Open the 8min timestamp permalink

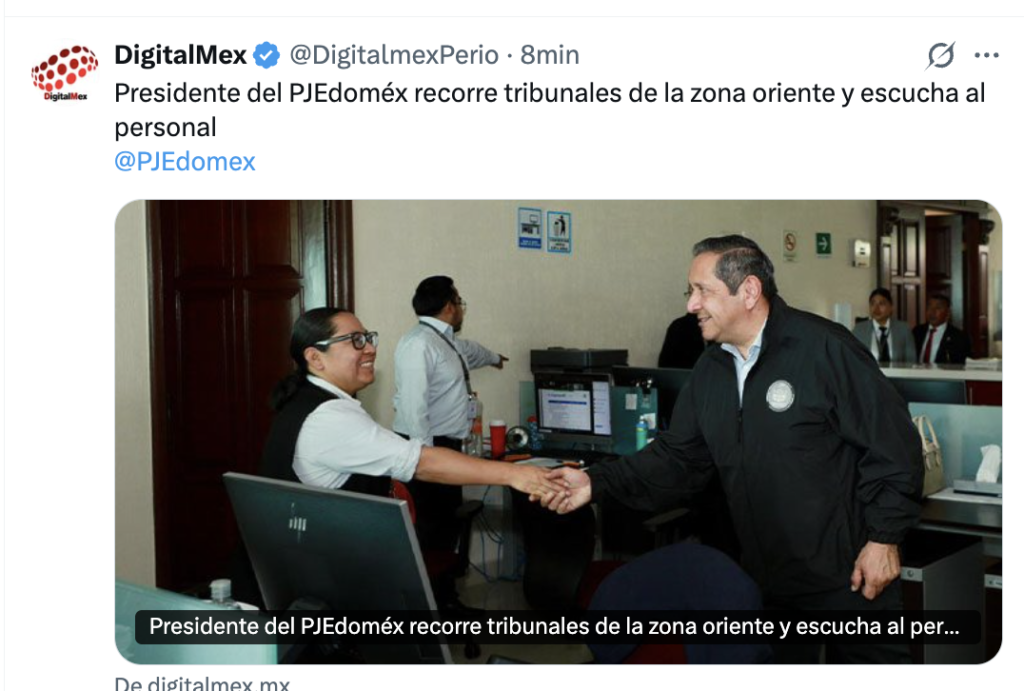click(549, 55)
